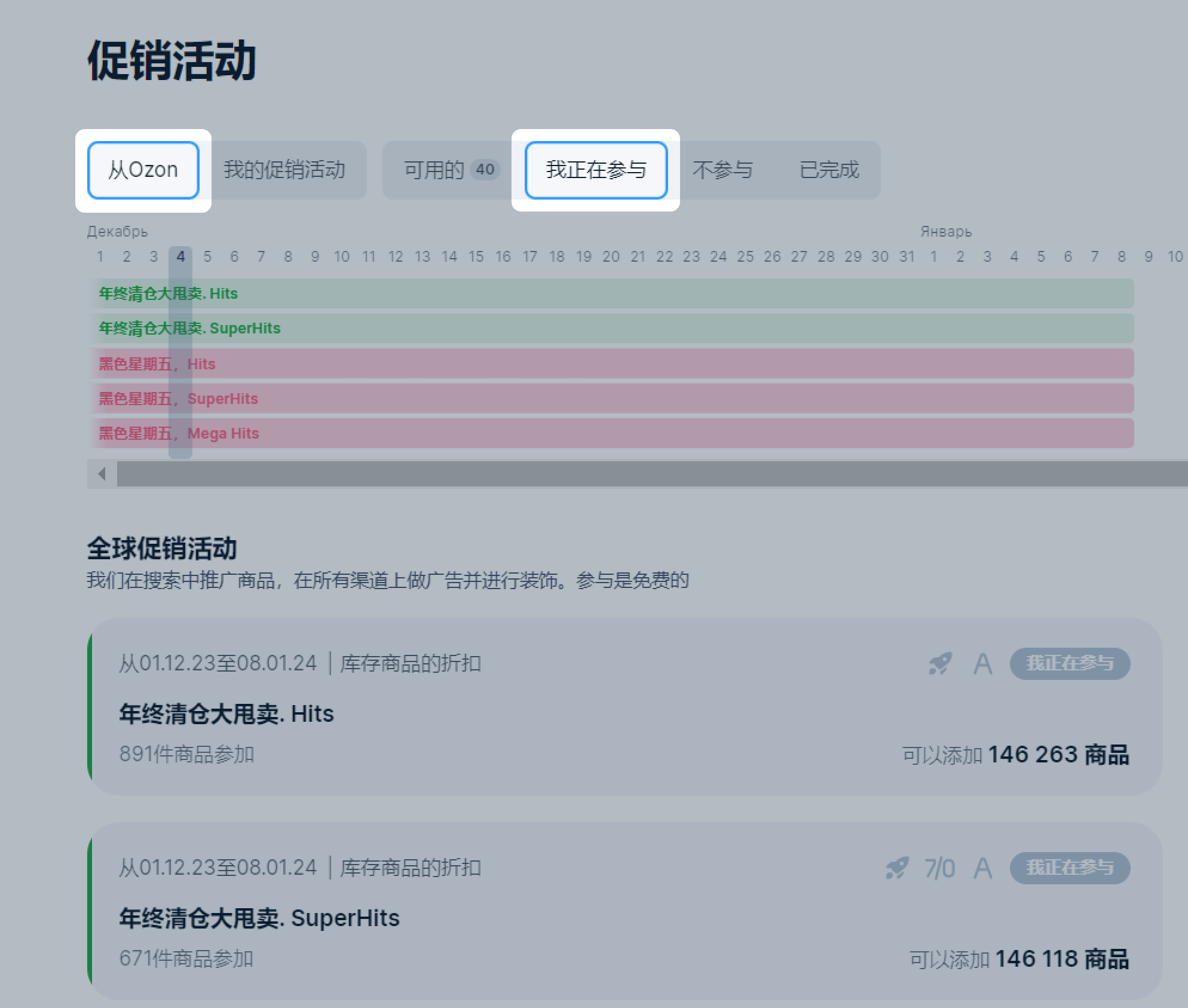Open the 已完成 filter tab
The image size is (1188, 1008).
point(829,170)
